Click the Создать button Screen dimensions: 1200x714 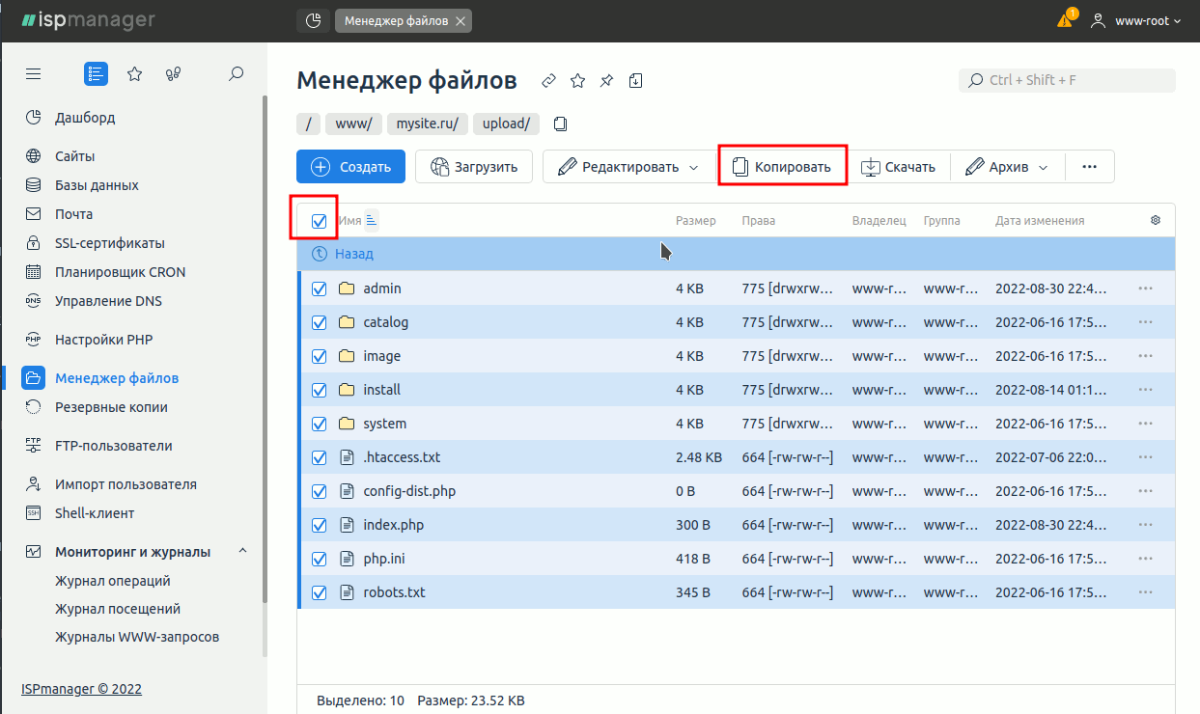coord(351,167)
